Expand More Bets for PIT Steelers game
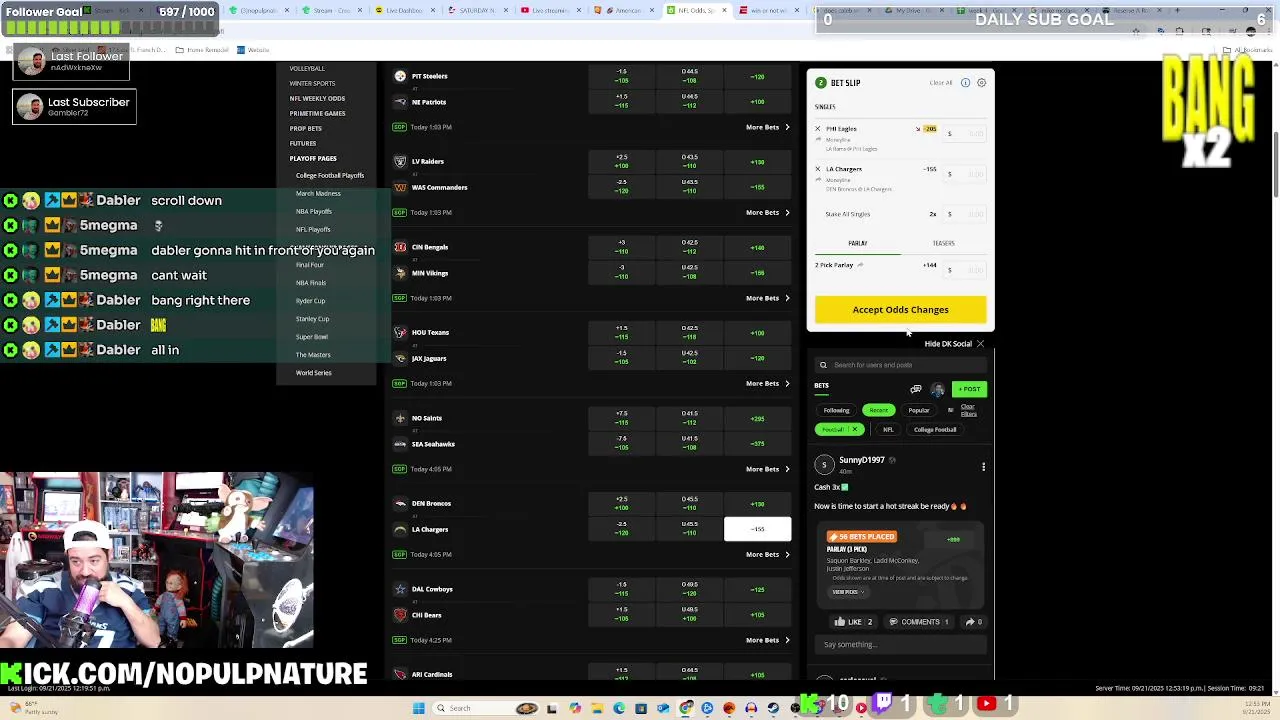The image size is (1280, 720). tap(767, 127)
